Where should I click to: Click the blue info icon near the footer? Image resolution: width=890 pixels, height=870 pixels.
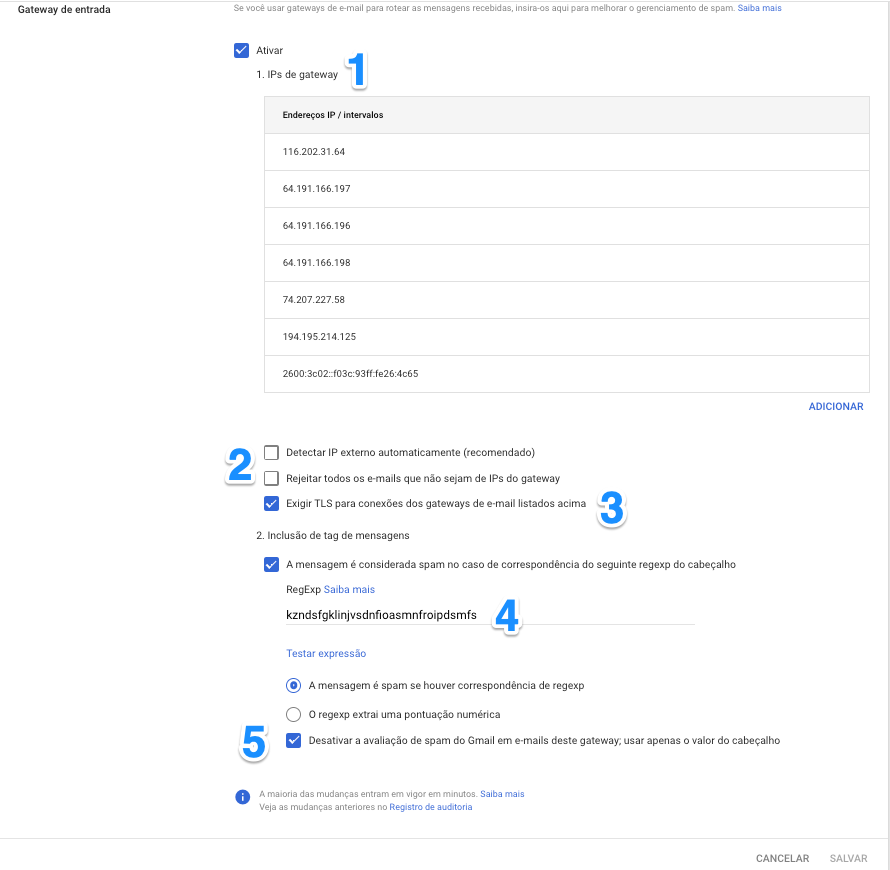242,797
